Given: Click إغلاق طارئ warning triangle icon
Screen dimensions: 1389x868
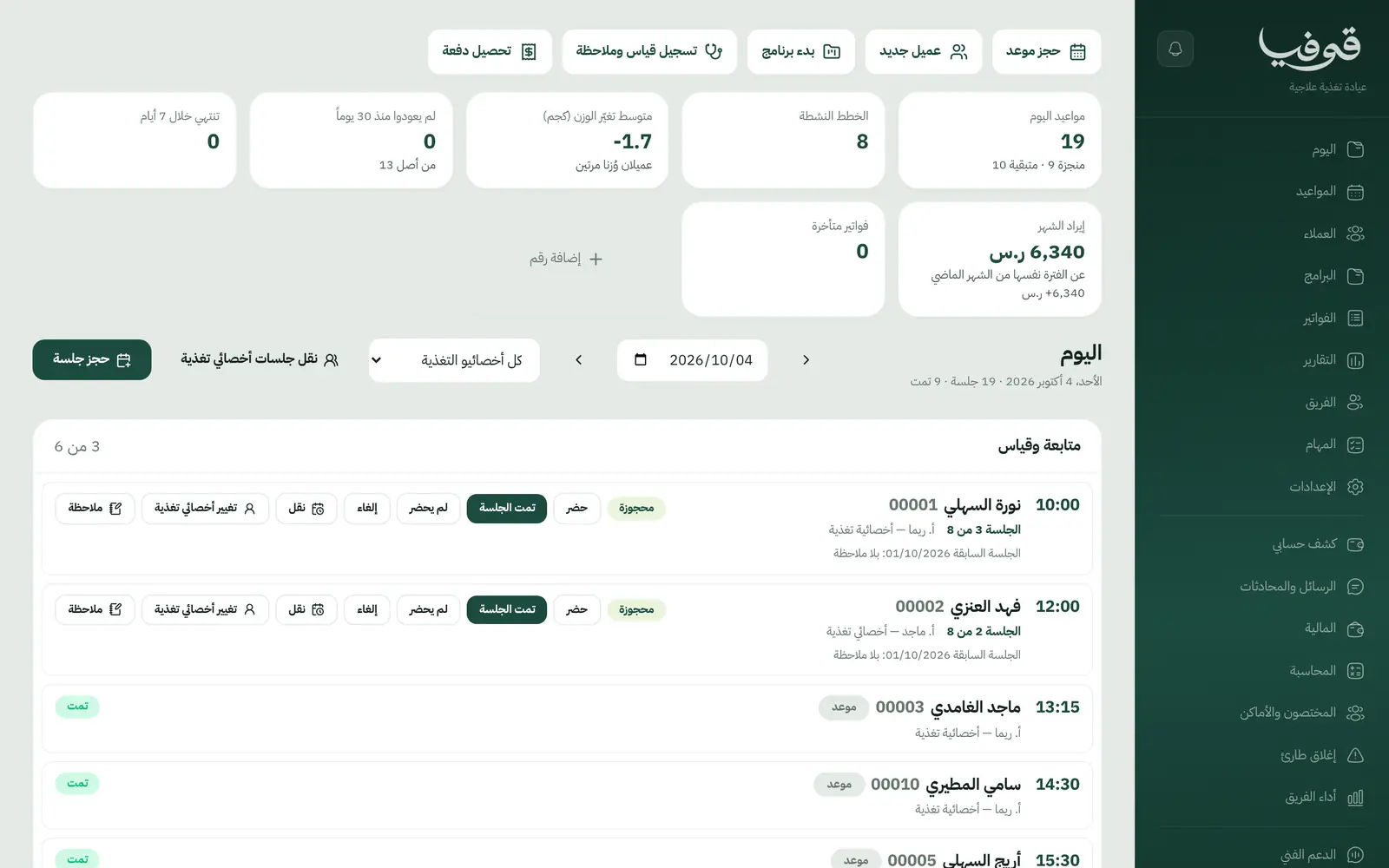Looking at the screenshot, I should (x=1355, y=755).
